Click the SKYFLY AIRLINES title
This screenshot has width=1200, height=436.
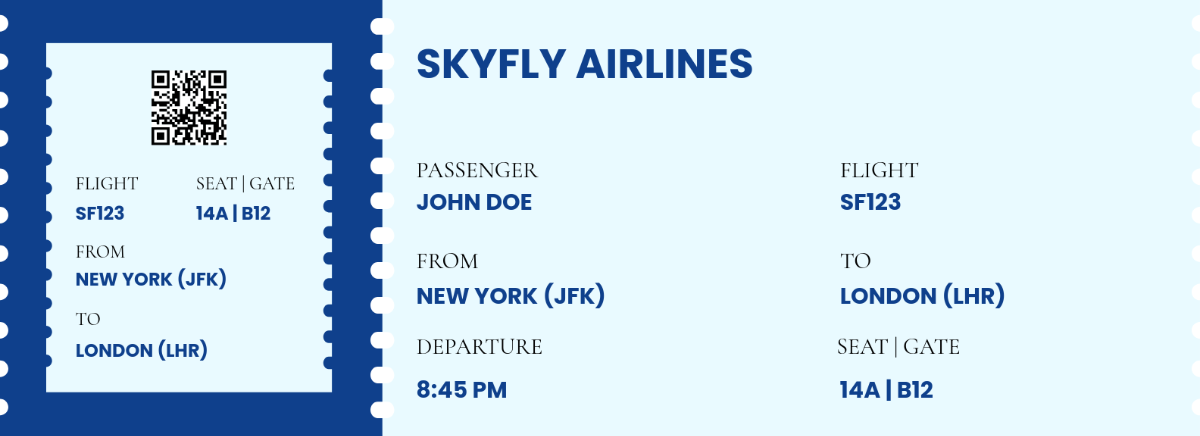tap(584, 64)
